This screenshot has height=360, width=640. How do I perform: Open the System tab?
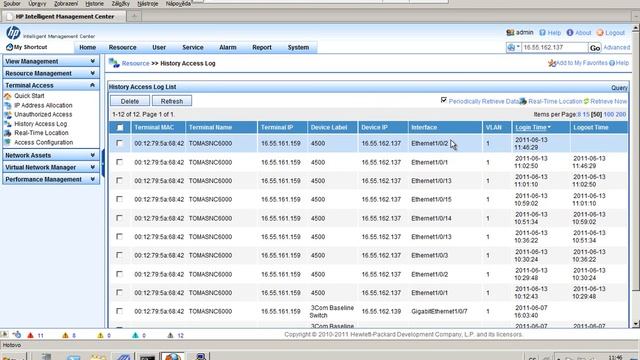298,47
